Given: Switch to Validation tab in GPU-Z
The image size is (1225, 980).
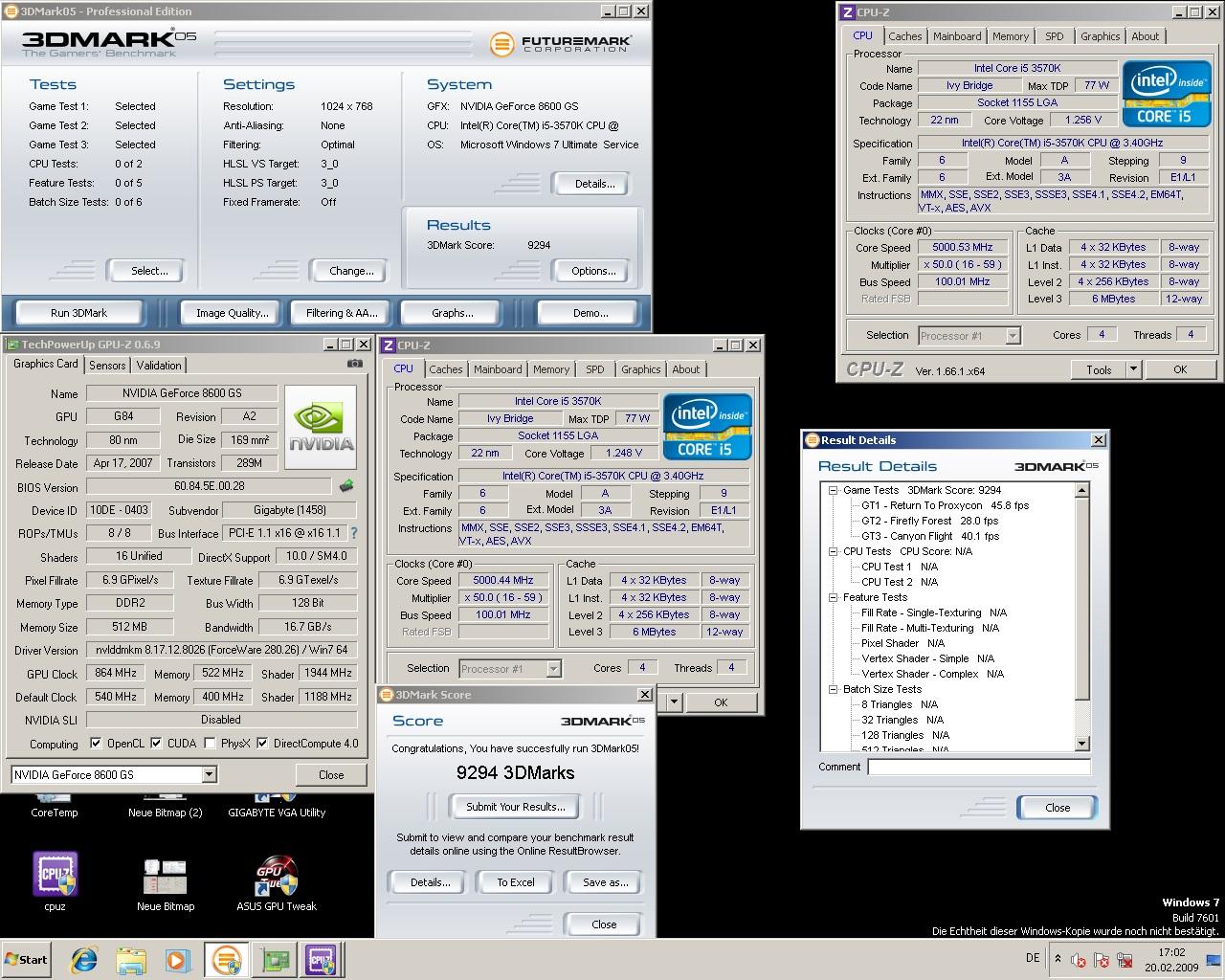Looking at the screenshot, I should pos(159,366).
